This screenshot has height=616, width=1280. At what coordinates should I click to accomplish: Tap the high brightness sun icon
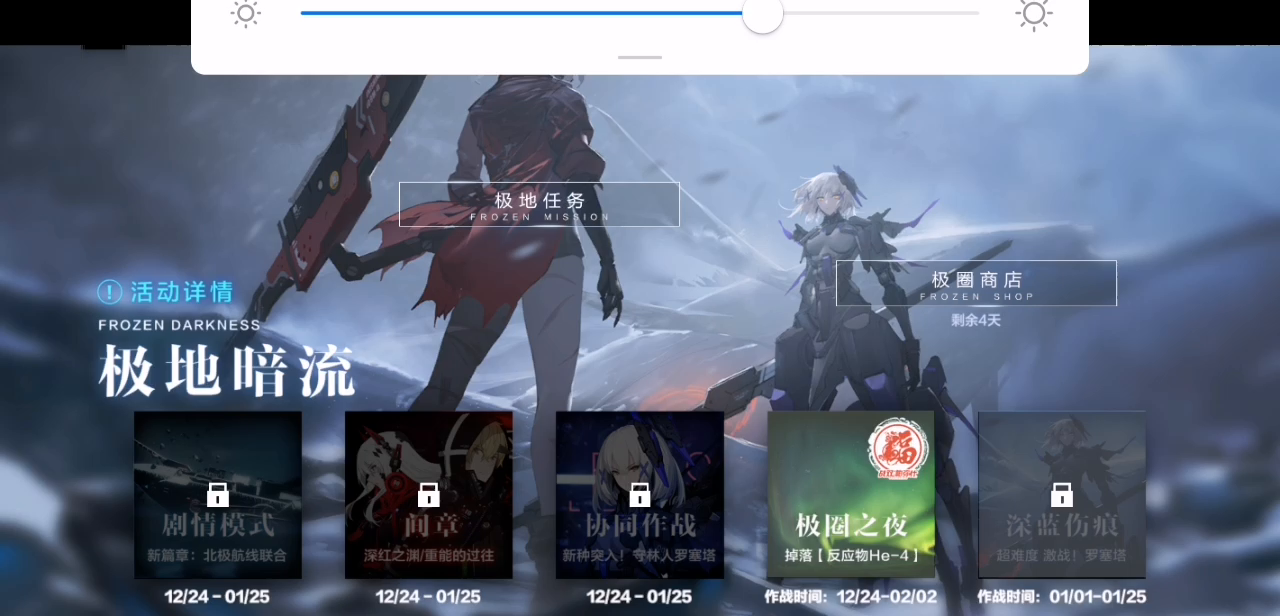1034,13
